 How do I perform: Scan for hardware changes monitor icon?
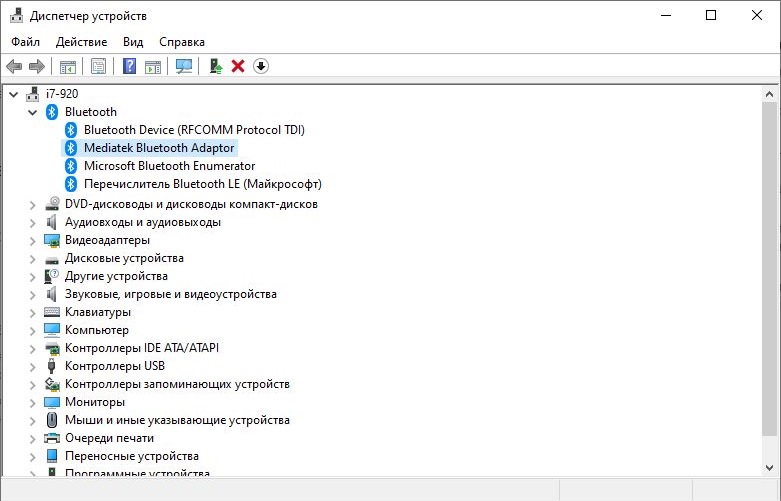(x=184, y=66)
